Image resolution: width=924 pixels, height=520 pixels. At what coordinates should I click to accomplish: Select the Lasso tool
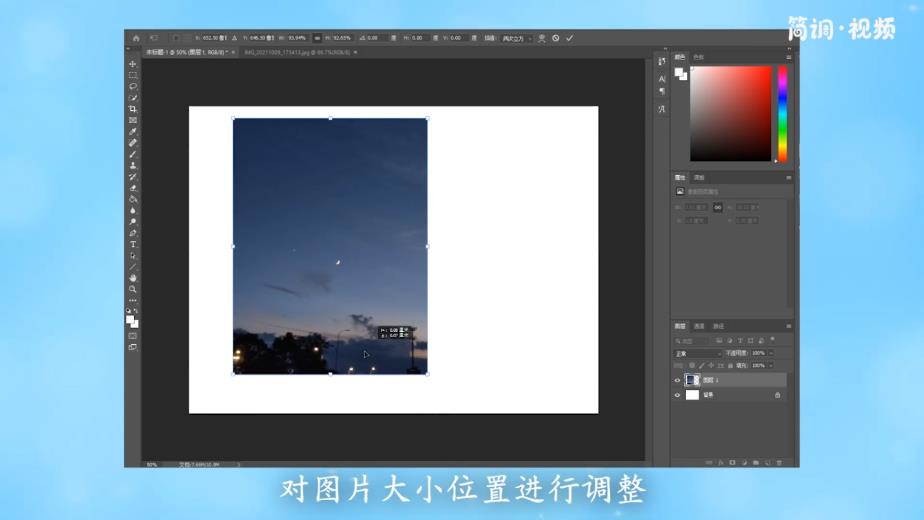133,86
